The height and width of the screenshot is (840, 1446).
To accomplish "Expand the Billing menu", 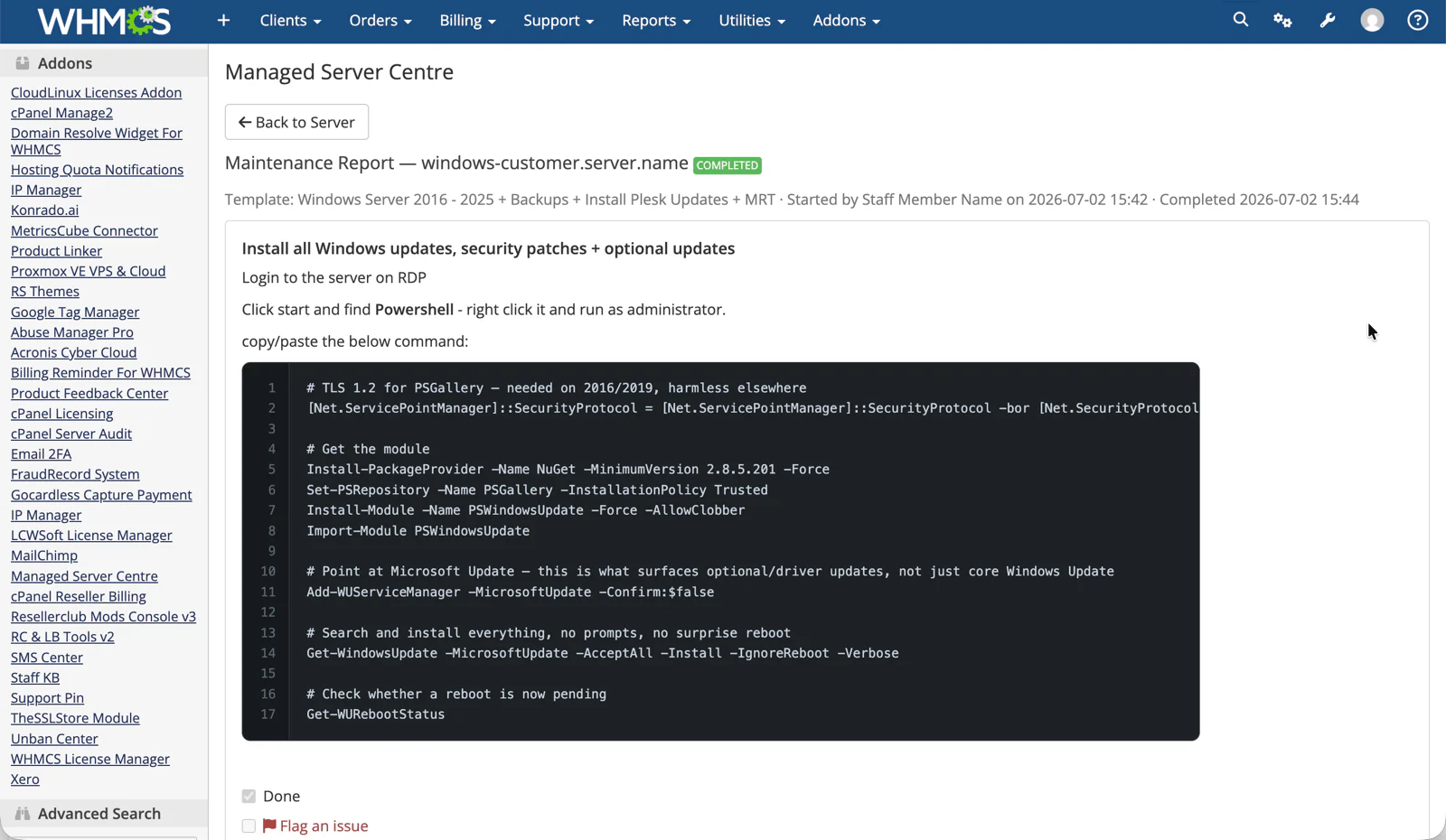I will pyautogui.click(x=467, y=21).
